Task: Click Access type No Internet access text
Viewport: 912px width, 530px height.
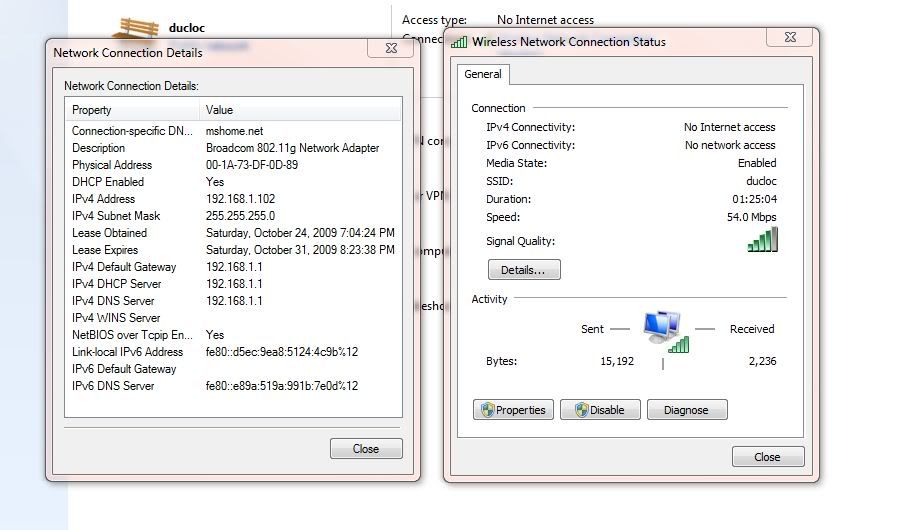Action: pos(546,20)
